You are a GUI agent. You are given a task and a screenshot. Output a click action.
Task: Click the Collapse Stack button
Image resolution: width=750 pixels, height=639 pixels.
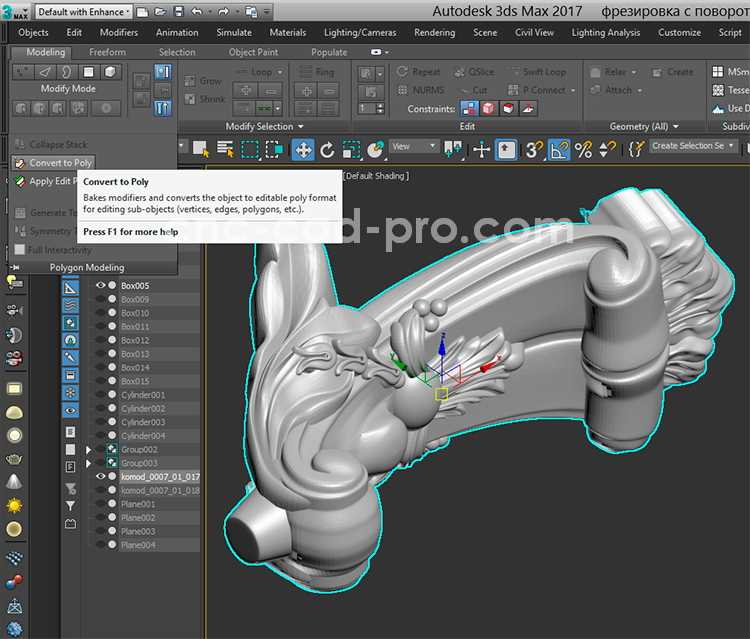pos(51,144)
